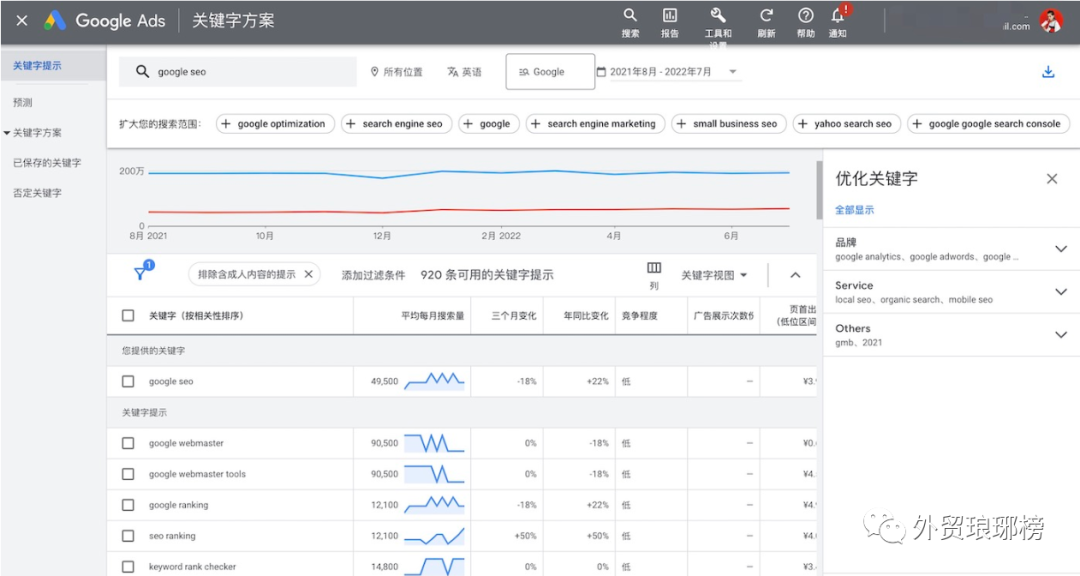Remove the 排除含成人内容的提示 filter chip
Screen dimensions: 1080x576
pos(309,274)
